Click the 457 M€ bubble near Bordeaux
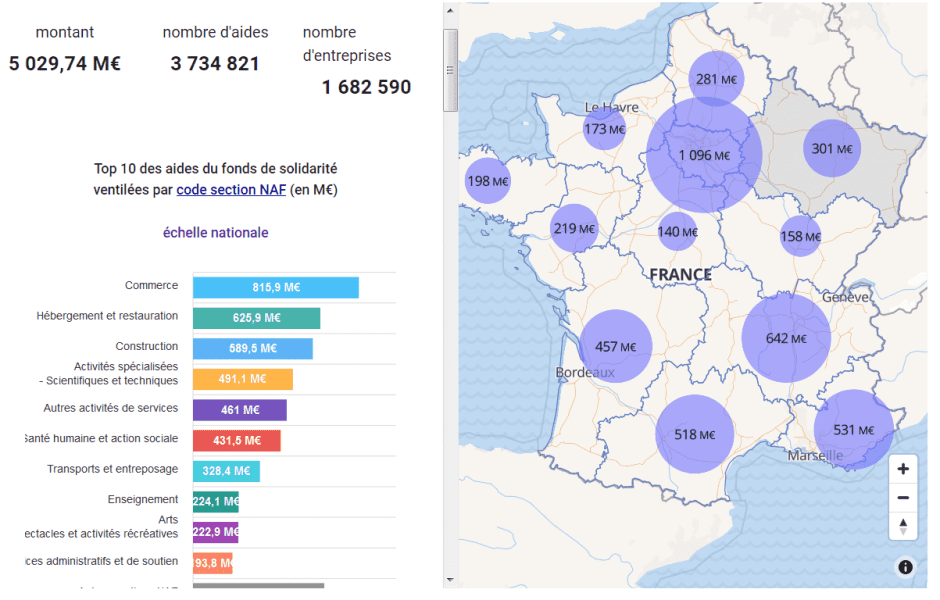This screenshot has height=600, width=940. click(615, 346)
